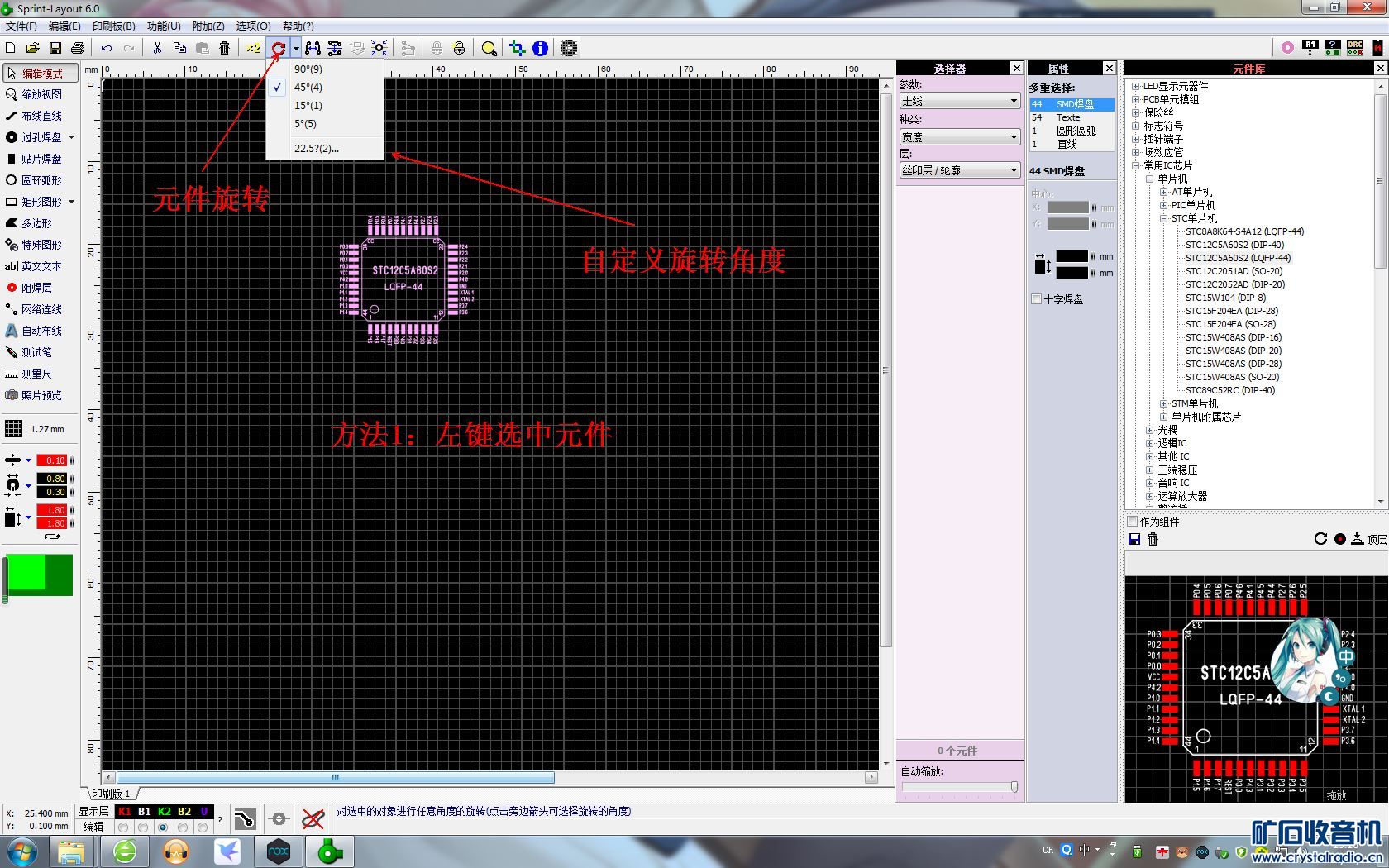The height and width of the screenshot is (868, 1389).
Task: Undo last action in toolbar
Action: [107, 48]
